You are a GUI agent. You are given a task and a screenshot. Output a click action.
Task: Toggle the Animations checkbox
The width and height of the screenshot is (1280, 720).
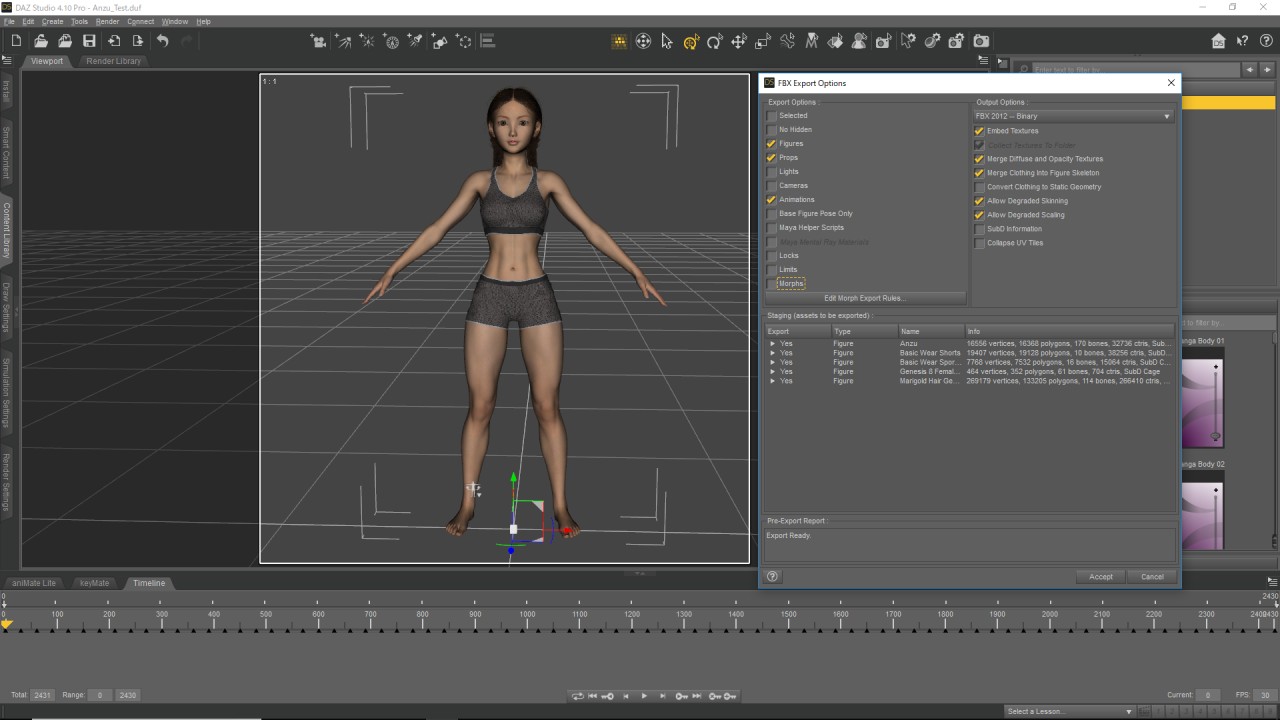(772, 200)
